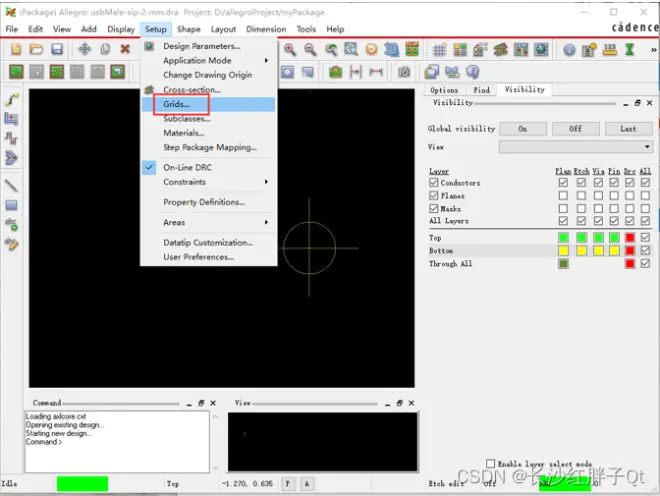The width and height of the screenshot is (660, 496).
Task: Select the Add Connect route tool
Action: pos(11,99)
